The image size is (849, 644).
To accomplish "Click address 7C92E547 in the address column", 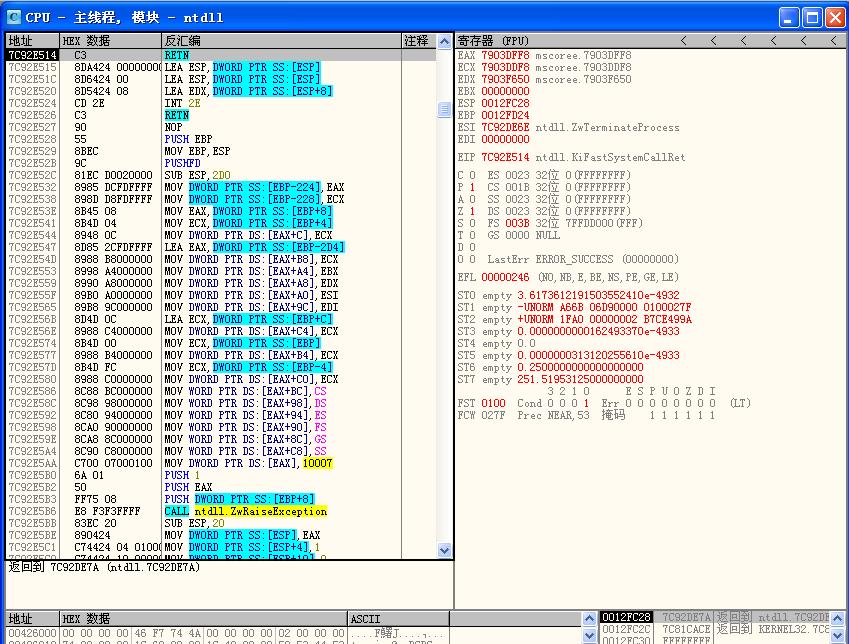I will click(32, 247).
